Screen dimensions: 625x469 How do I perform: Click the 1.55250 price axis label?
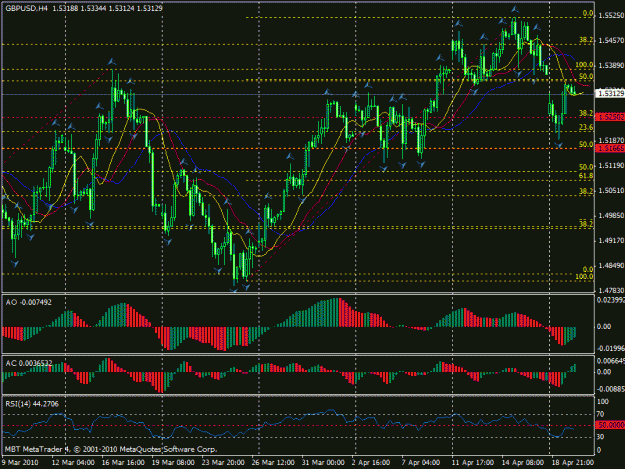click(611, 15)
